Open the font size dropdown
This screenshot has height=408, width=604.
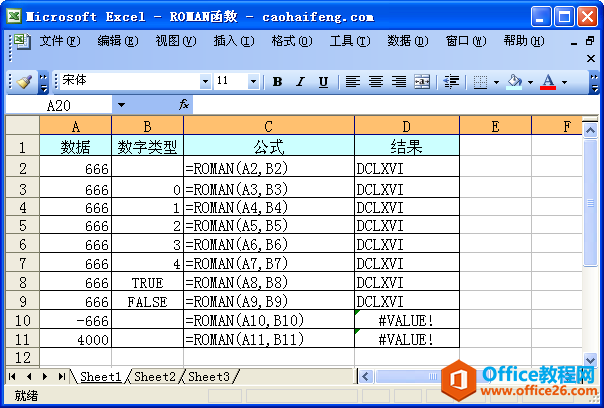253,81
